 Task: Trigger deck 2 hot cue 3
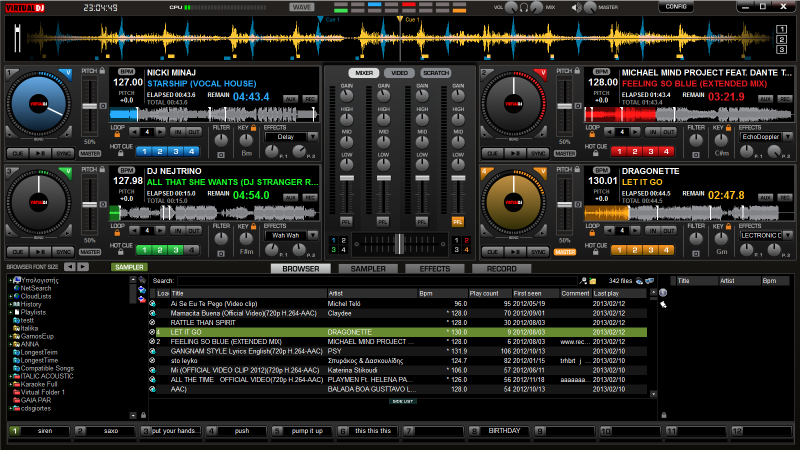pyautogui.click(x=651, y=152)
